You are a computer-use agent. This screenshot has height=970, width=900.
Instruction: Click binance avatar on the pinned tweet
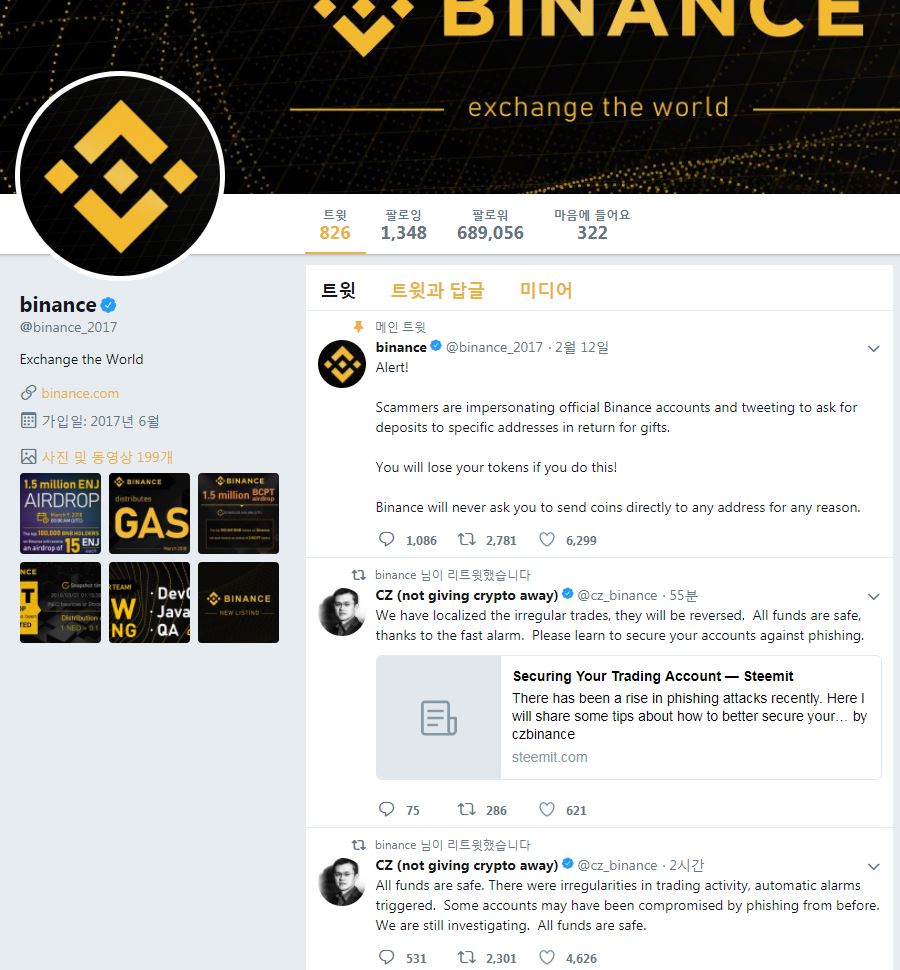pos(342,364)
